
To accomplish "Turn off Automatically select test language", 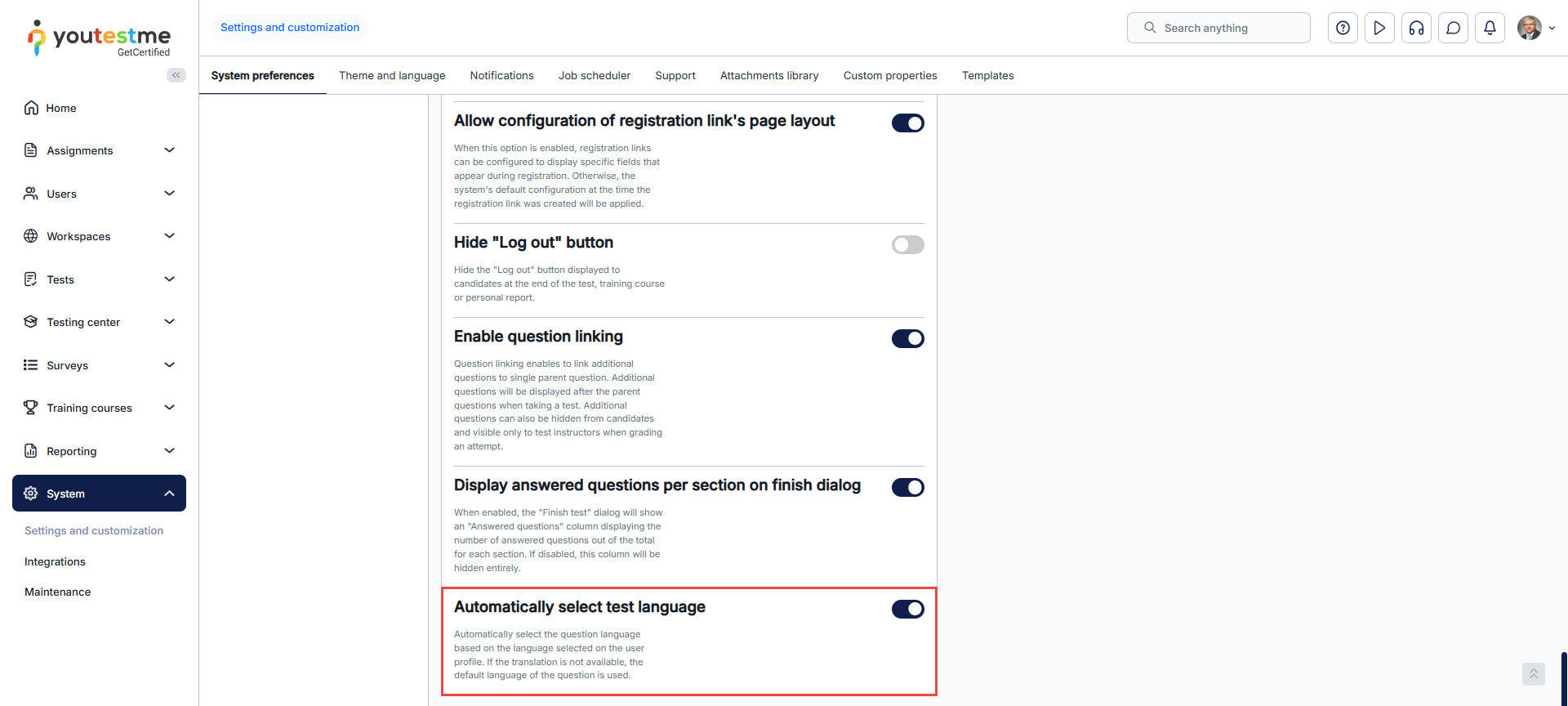I will 907,610.
